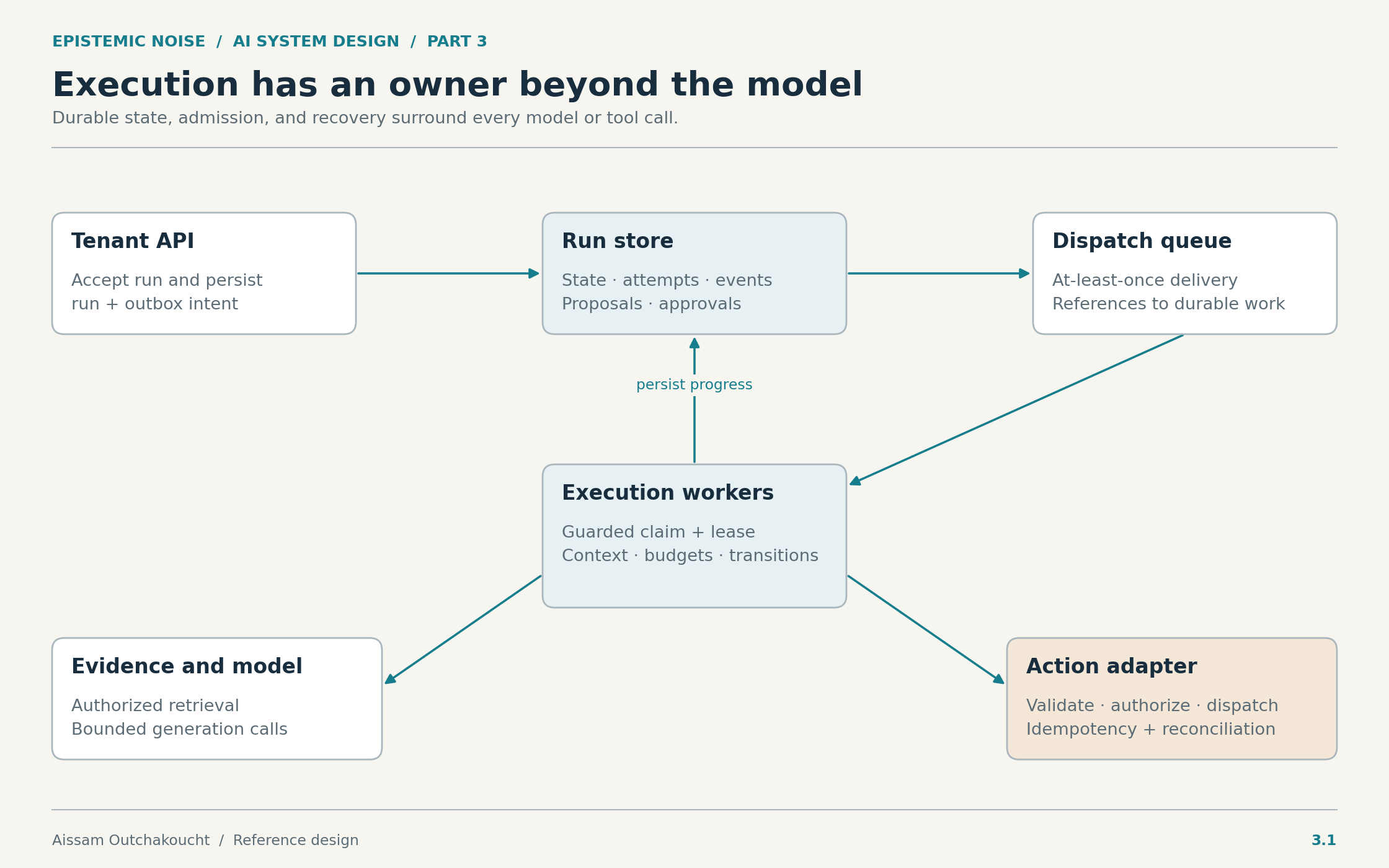Click the 'persist progress' arrow label
The width and height of the screenshot is (1389, 868).
tap(694, 385)
